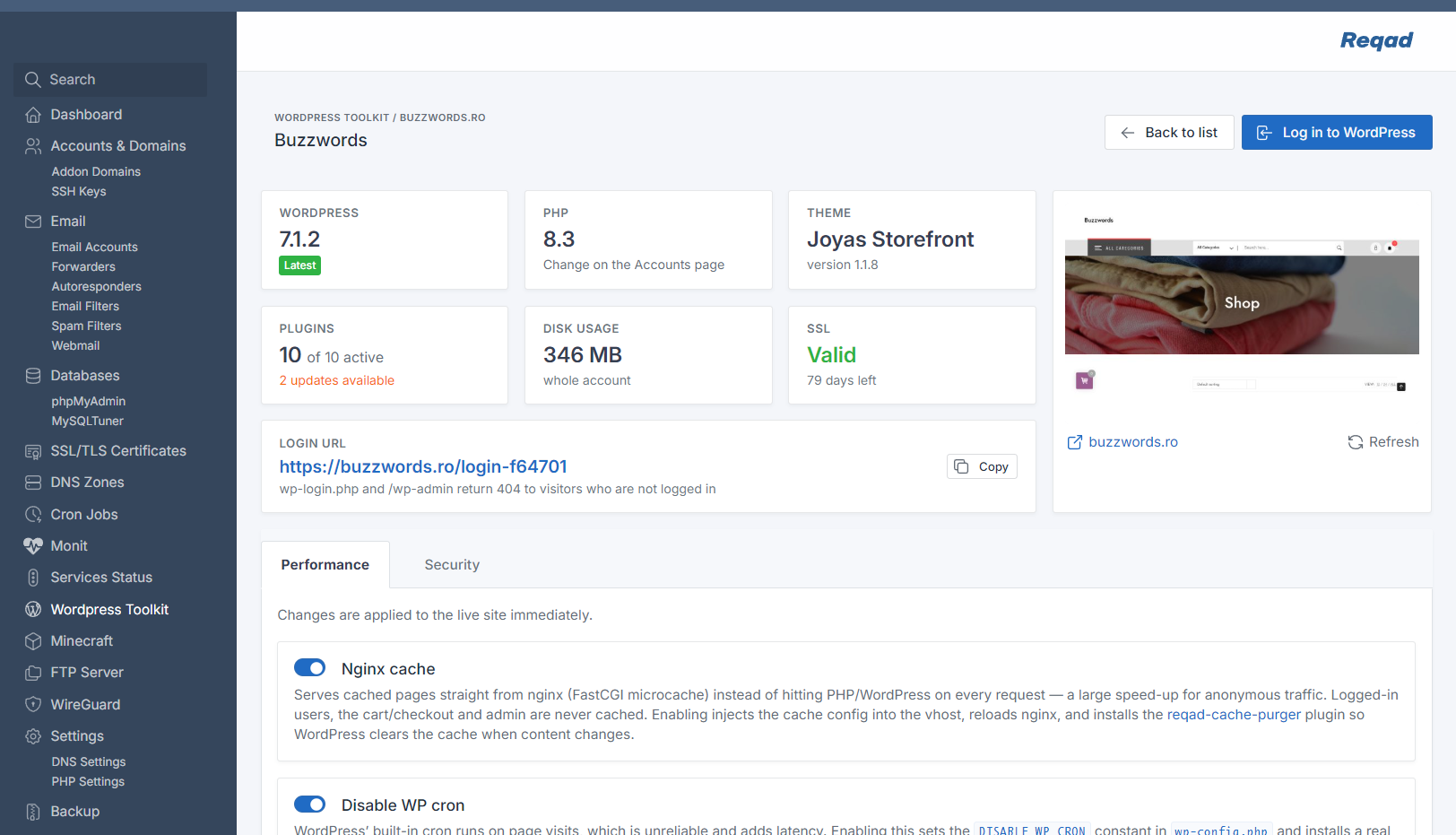This screenshot has width=1456, height=835.
Task: Open Spam Filters in the sidebar
Action: pyautogui.click(x=86, y=326)
